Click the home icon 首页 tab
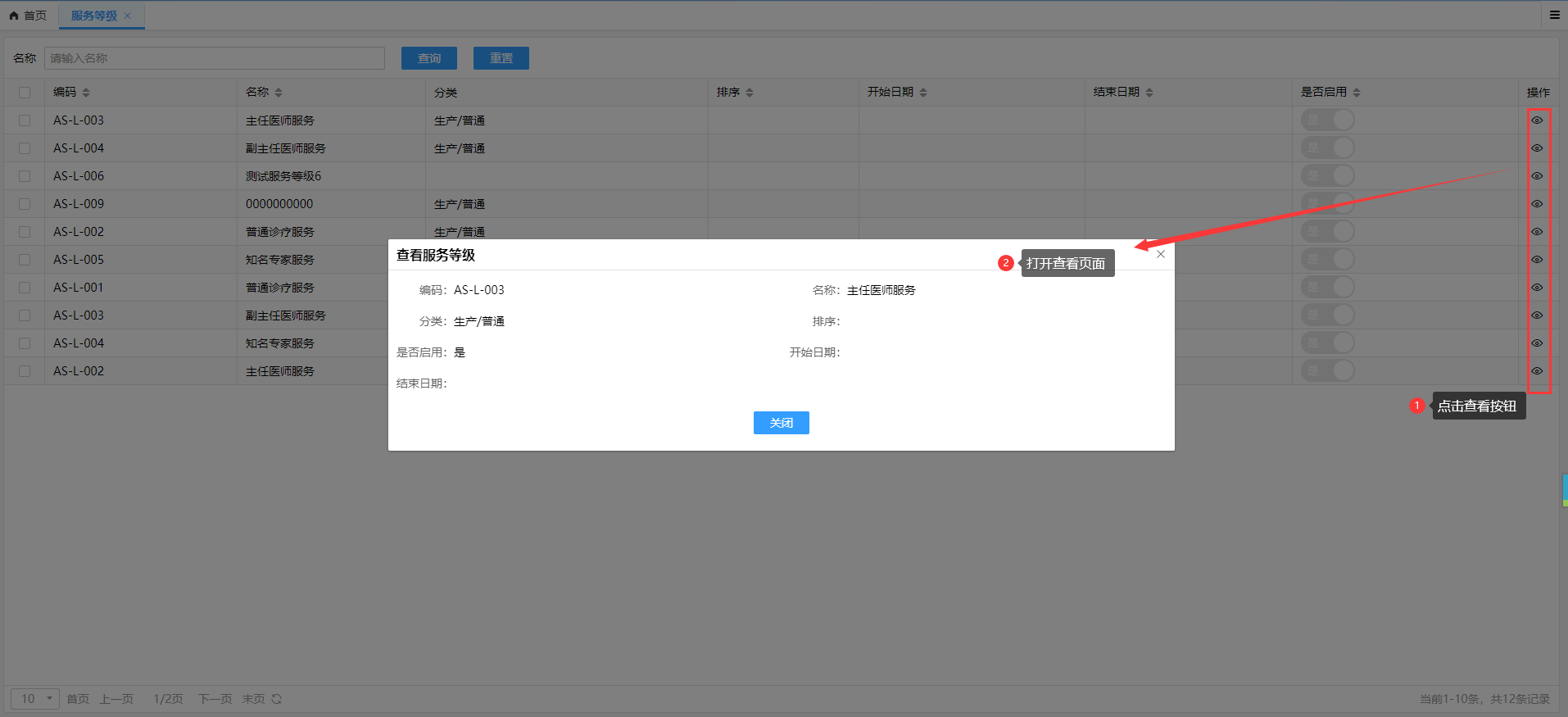Screen dimensions: 1568x717 tap(28, 16)
